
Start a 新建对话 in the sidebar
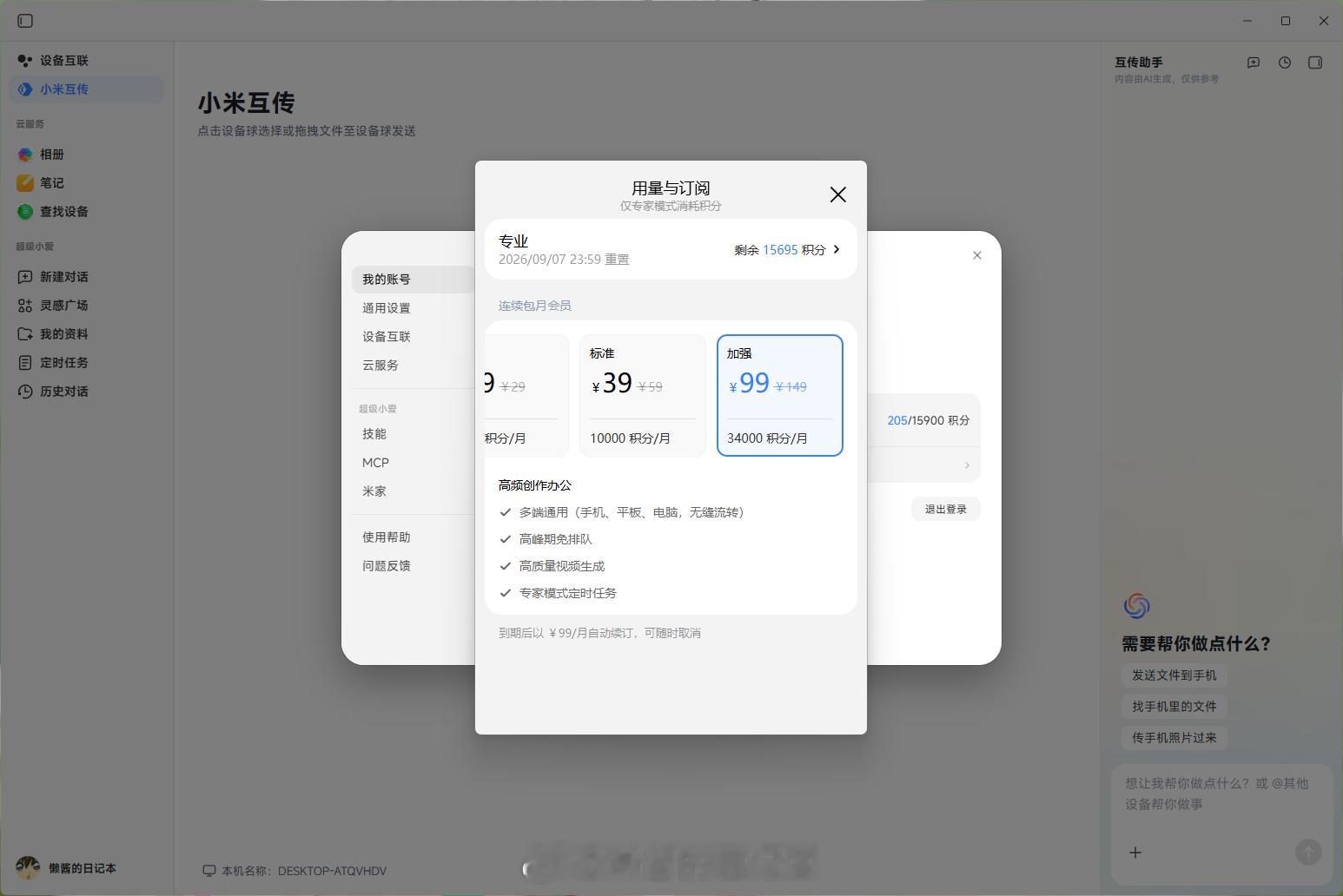click(x=87, y=277)
